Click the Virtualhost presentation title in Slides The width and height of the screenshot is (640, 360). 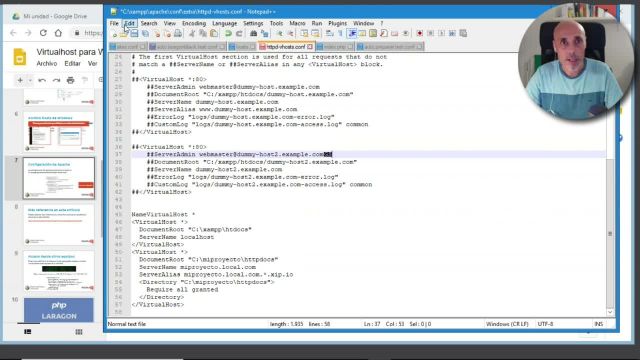point(69,52)
